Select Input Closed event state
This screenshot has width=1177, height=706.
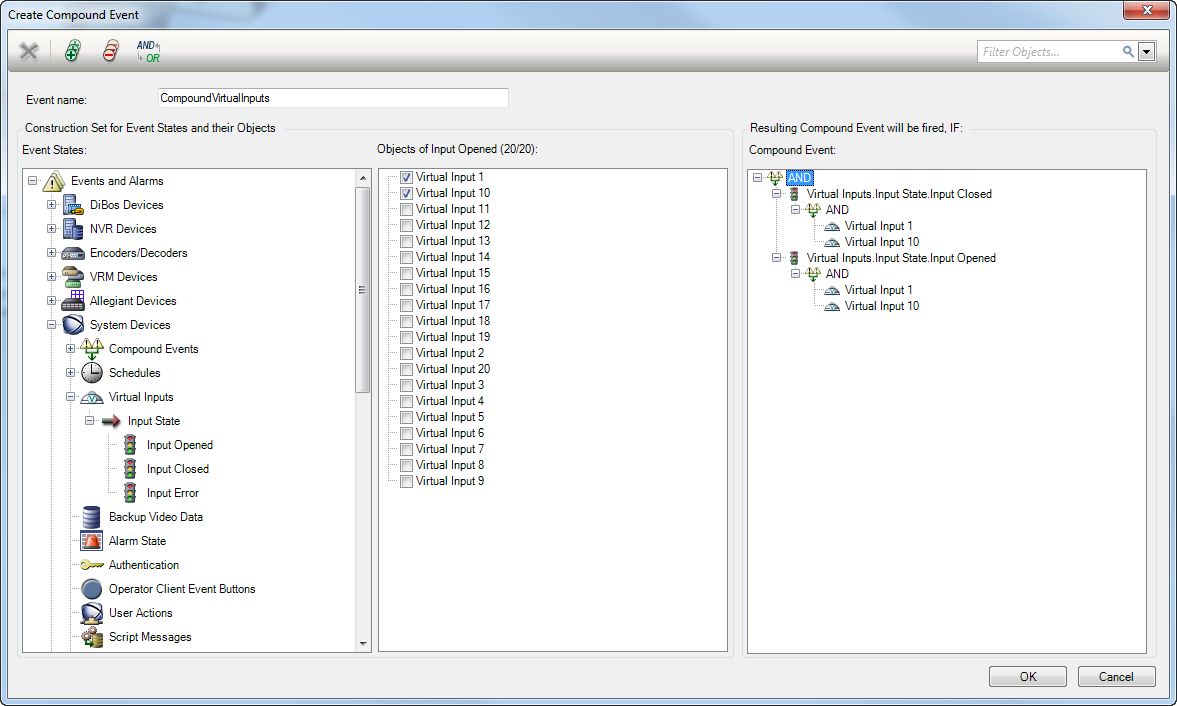pos(178,469)
